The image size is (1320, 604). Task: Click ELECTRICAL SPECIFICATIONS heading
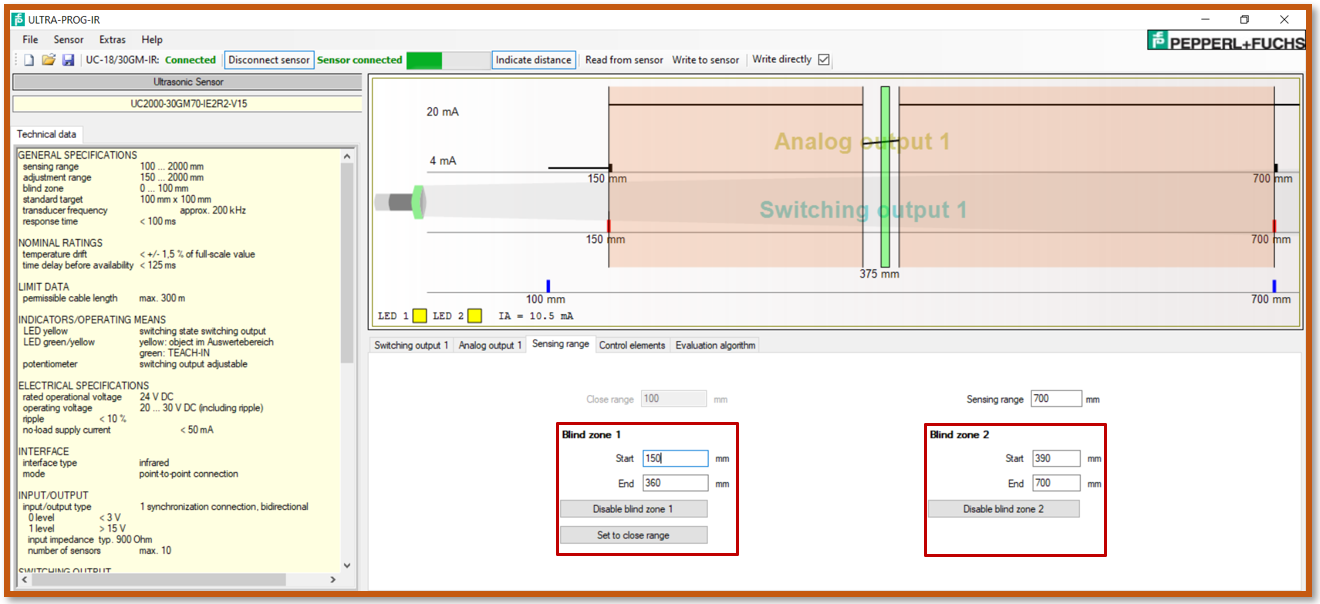click(83, 385)
